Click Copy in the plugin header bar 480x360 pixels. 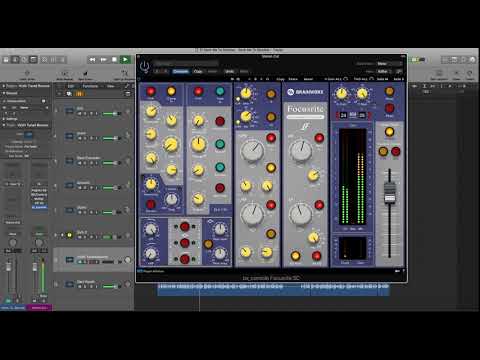tap(198, 71)
